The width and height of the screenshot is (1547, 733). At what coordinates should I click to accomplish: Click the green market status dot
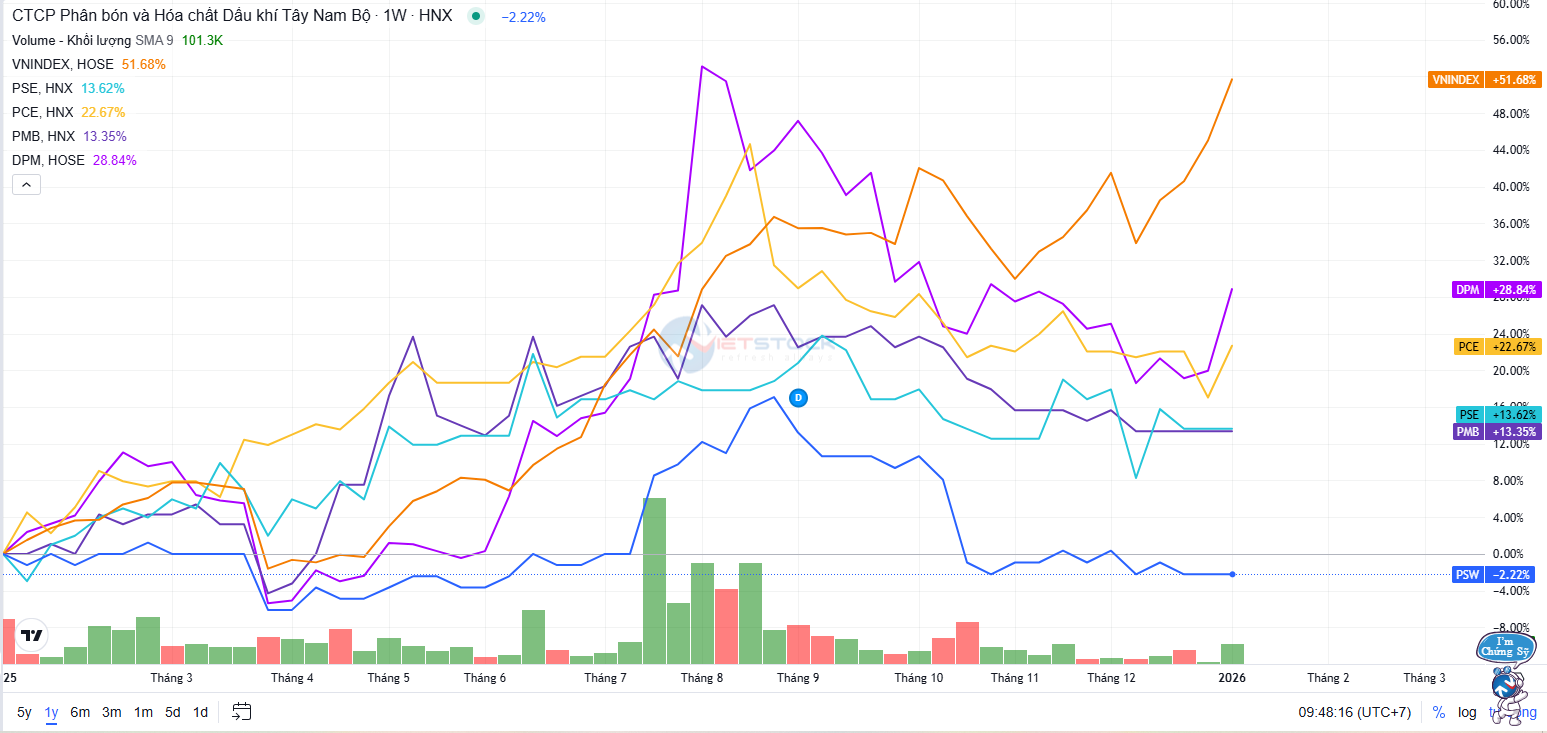pos(475,16)
